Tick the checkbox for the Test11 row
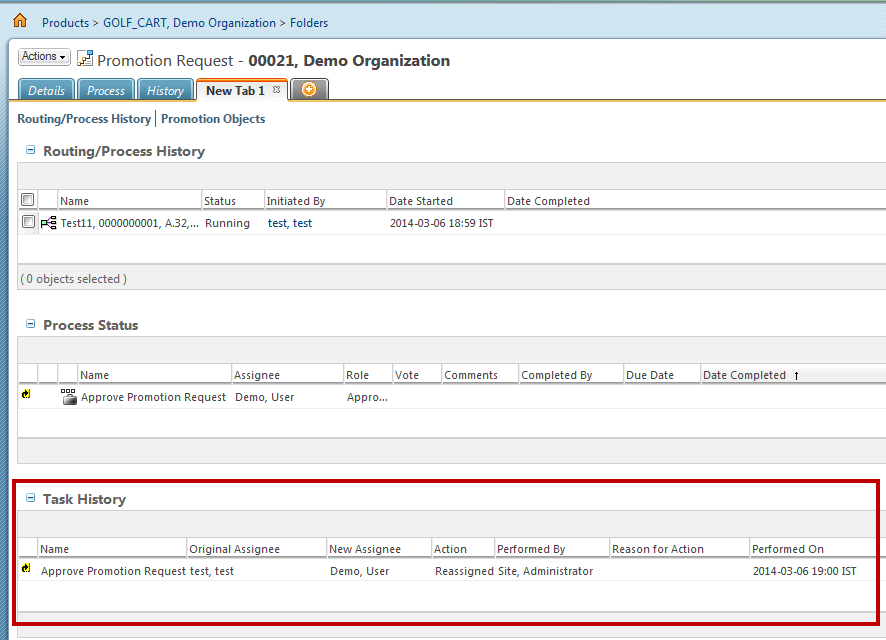Screen dimensions: 886x640 [x=28, y=222]
